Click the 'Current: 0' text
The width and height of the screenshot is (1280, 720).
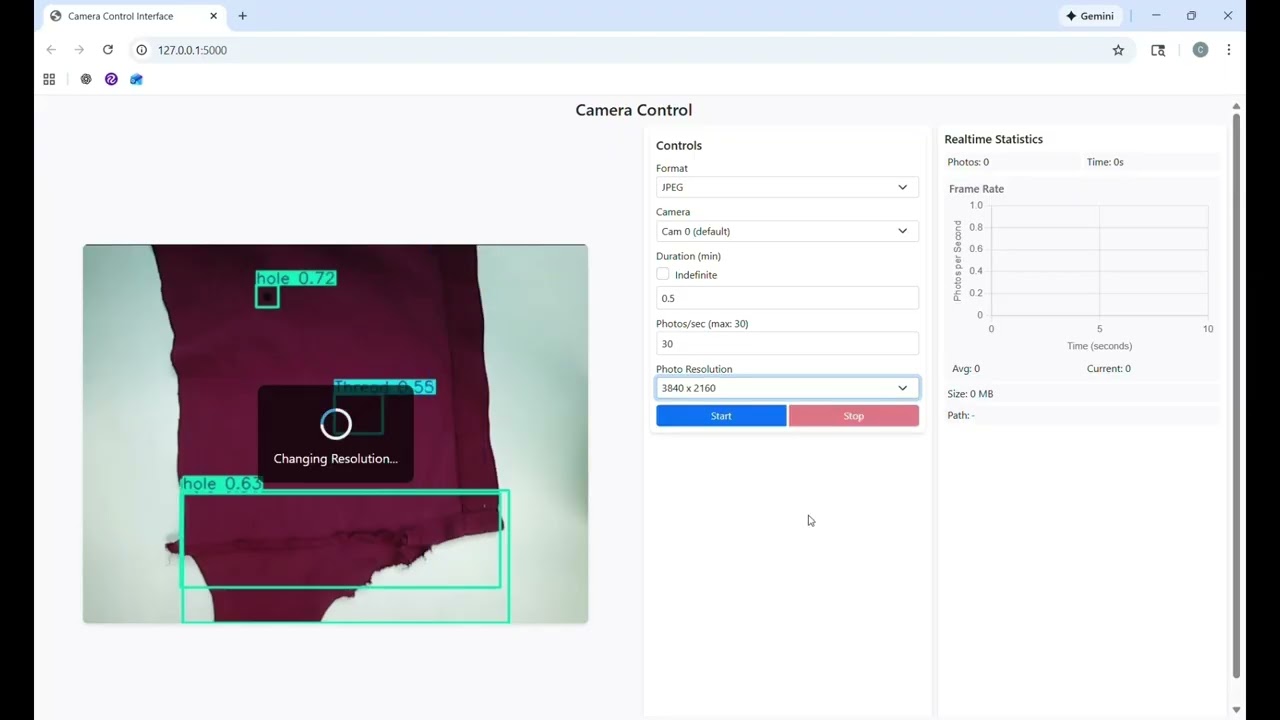pyautogui.click(x=1109, y=369)
